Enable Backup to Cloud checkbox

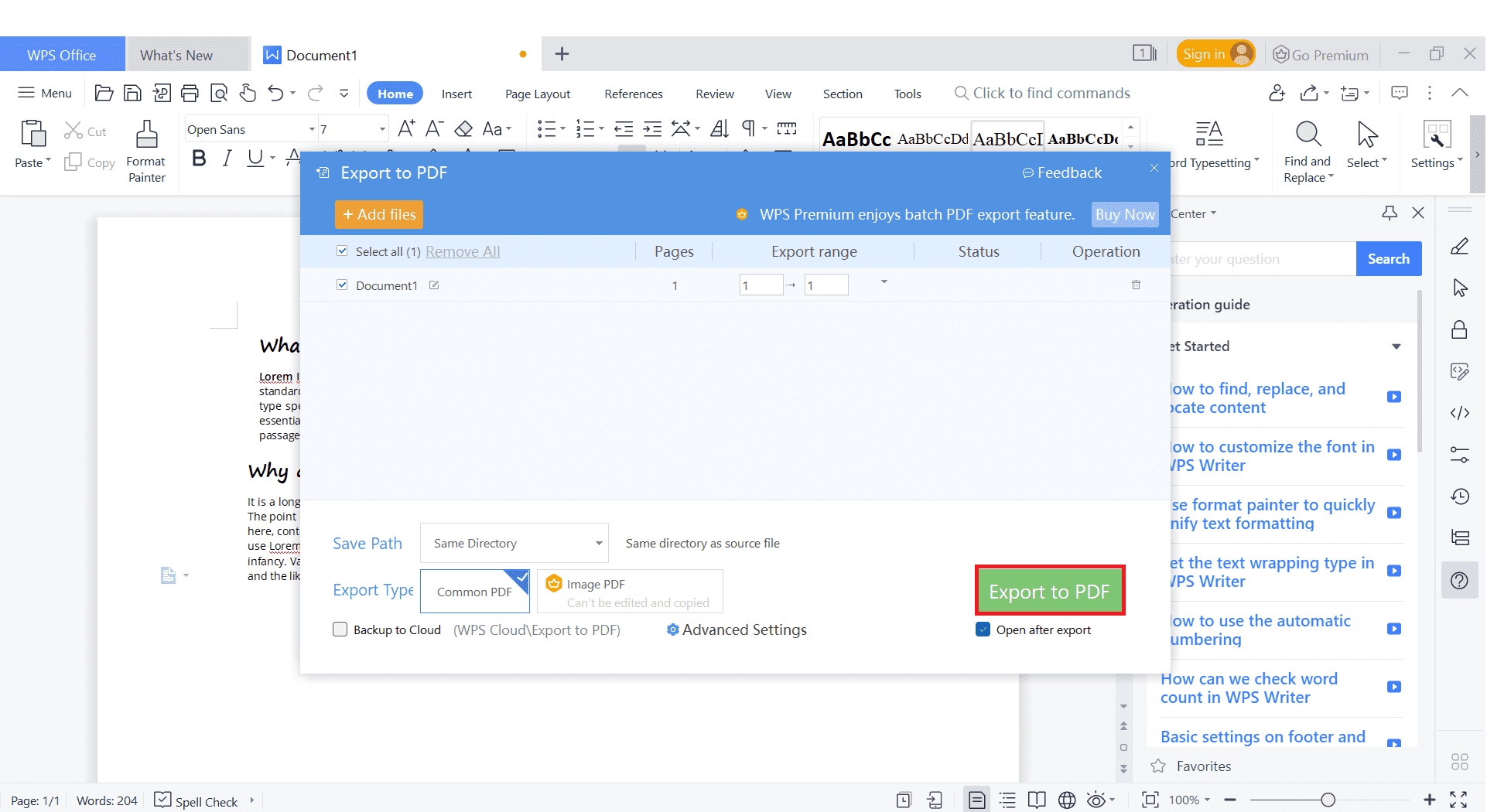coord(340,629)
